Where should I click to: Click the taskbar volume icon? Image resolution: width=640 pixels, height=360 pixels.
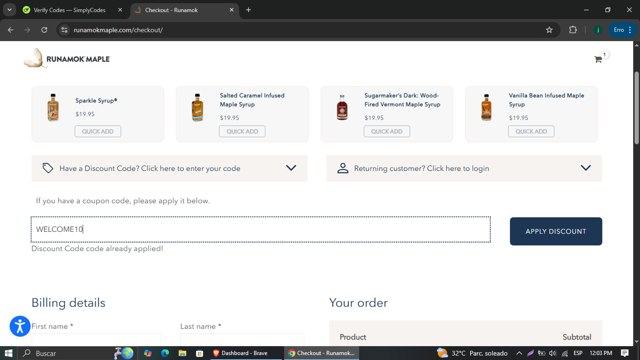(553, 353)
